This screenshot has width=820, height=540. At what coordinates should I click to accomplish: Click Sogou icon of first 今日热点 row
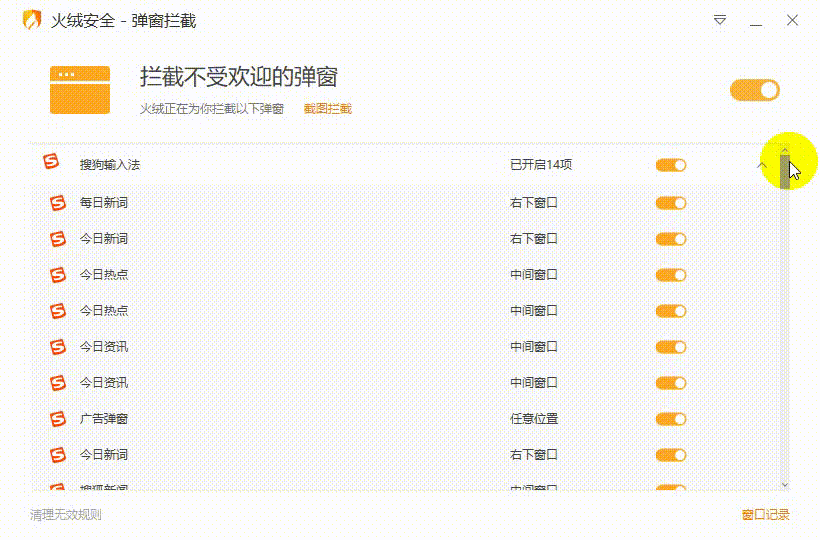click(58, 274)
